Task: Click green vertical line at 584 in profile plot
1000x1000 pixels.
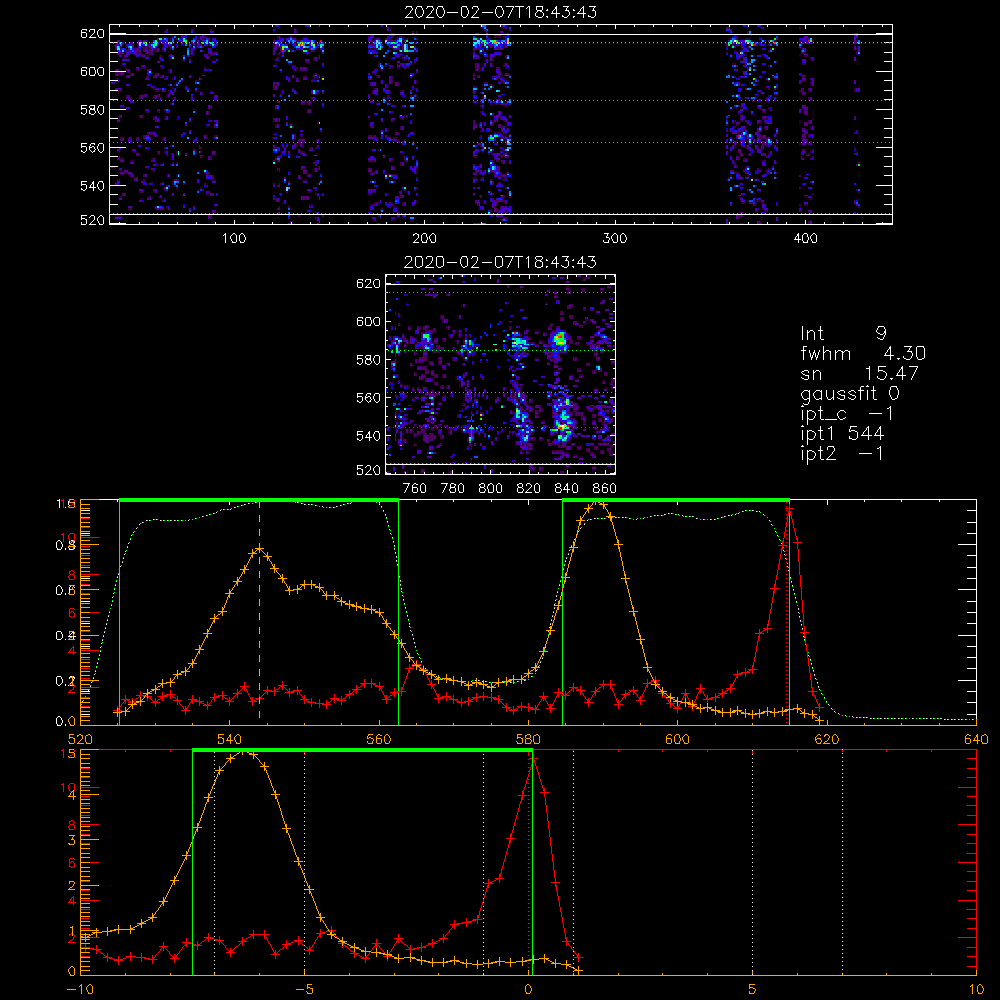Action: coord(562,612)
